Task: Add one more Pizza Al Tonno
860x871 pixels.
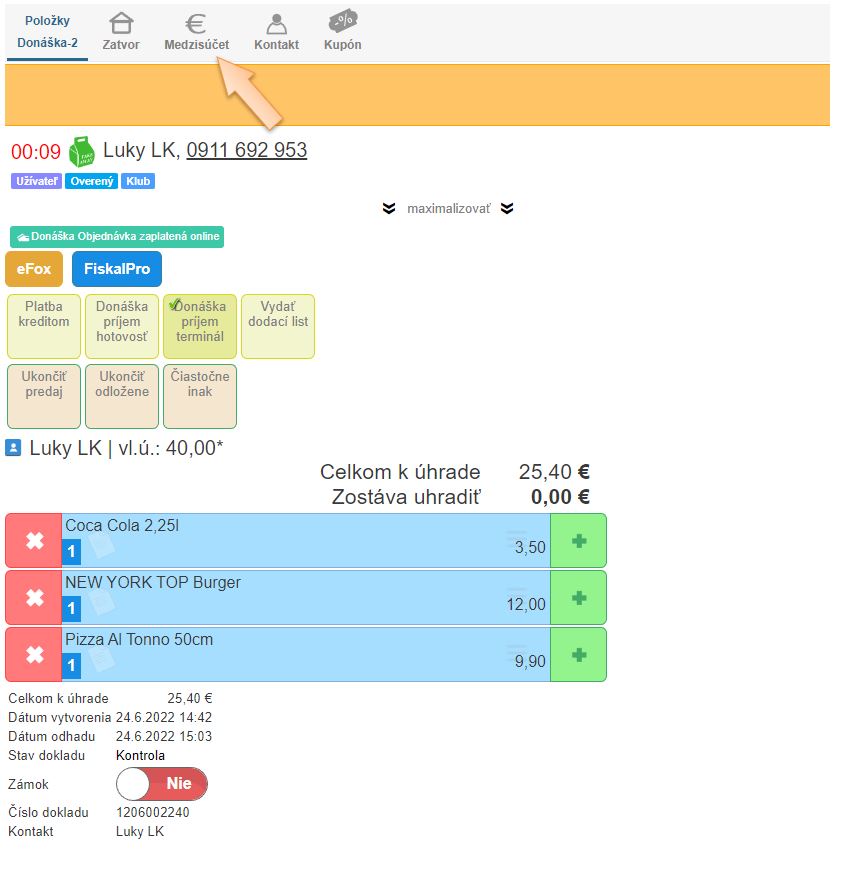Action: [578, 655]
